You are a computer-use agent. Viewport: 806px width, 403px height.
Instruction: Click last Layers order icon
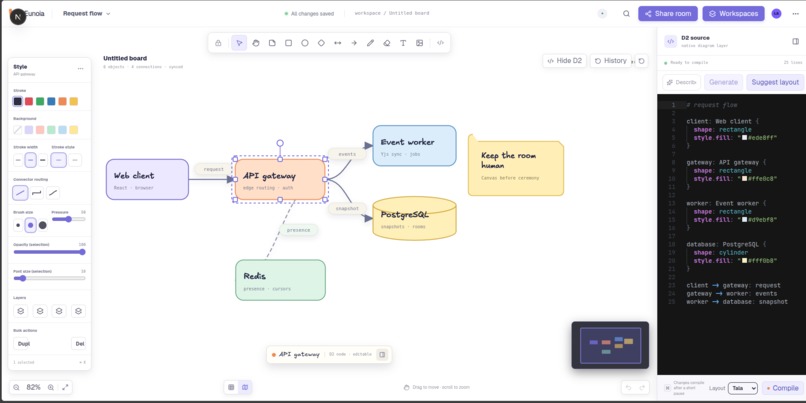coord(78,311)
